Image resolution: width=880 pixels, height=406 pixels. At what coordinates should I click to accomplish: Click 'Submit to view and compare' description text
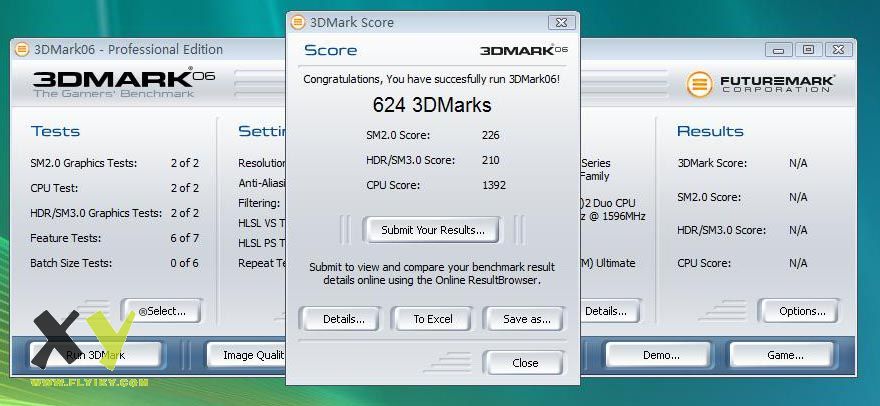(x=432, y=273)
